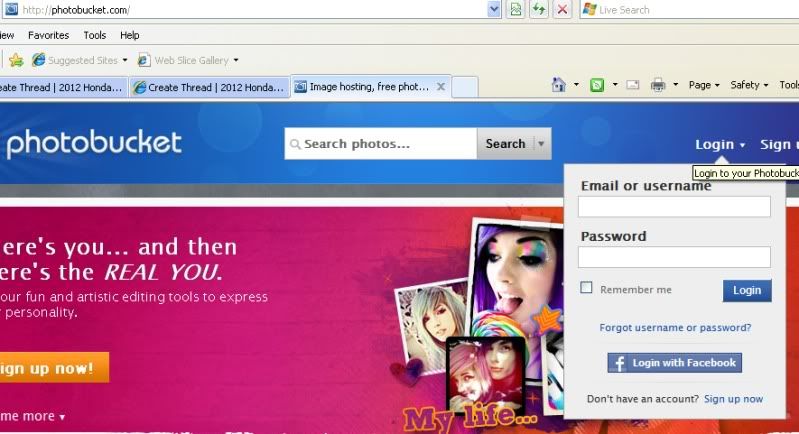Click the blue Login button
799x434 pixels.
747,290
